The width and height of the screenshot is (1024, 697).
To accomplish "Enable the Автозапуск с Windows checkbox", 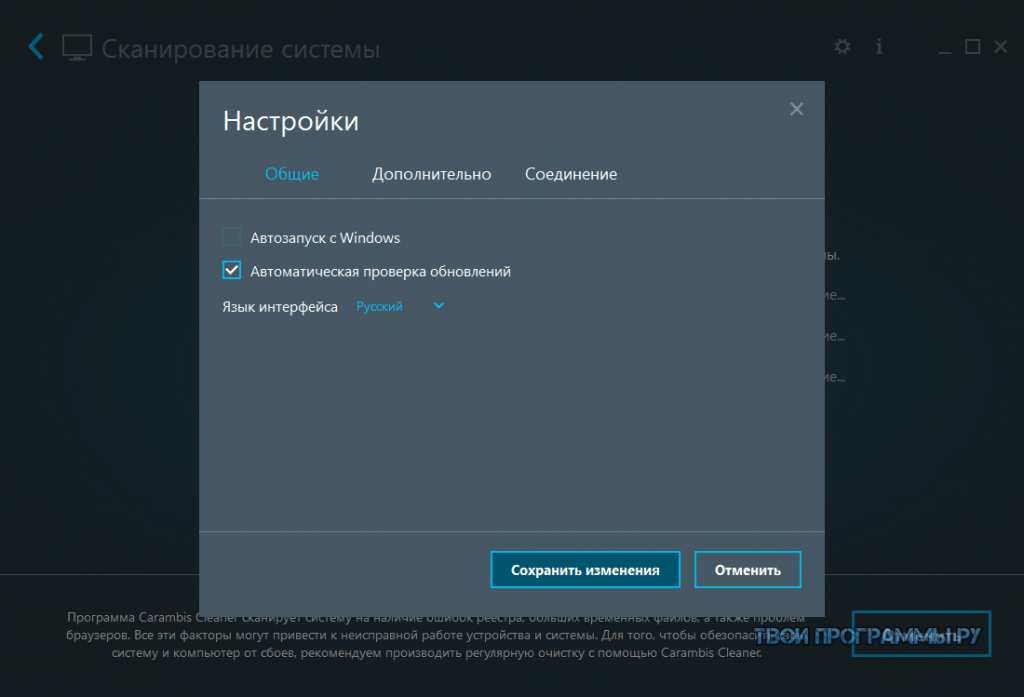I will click(x=231, y=236).
